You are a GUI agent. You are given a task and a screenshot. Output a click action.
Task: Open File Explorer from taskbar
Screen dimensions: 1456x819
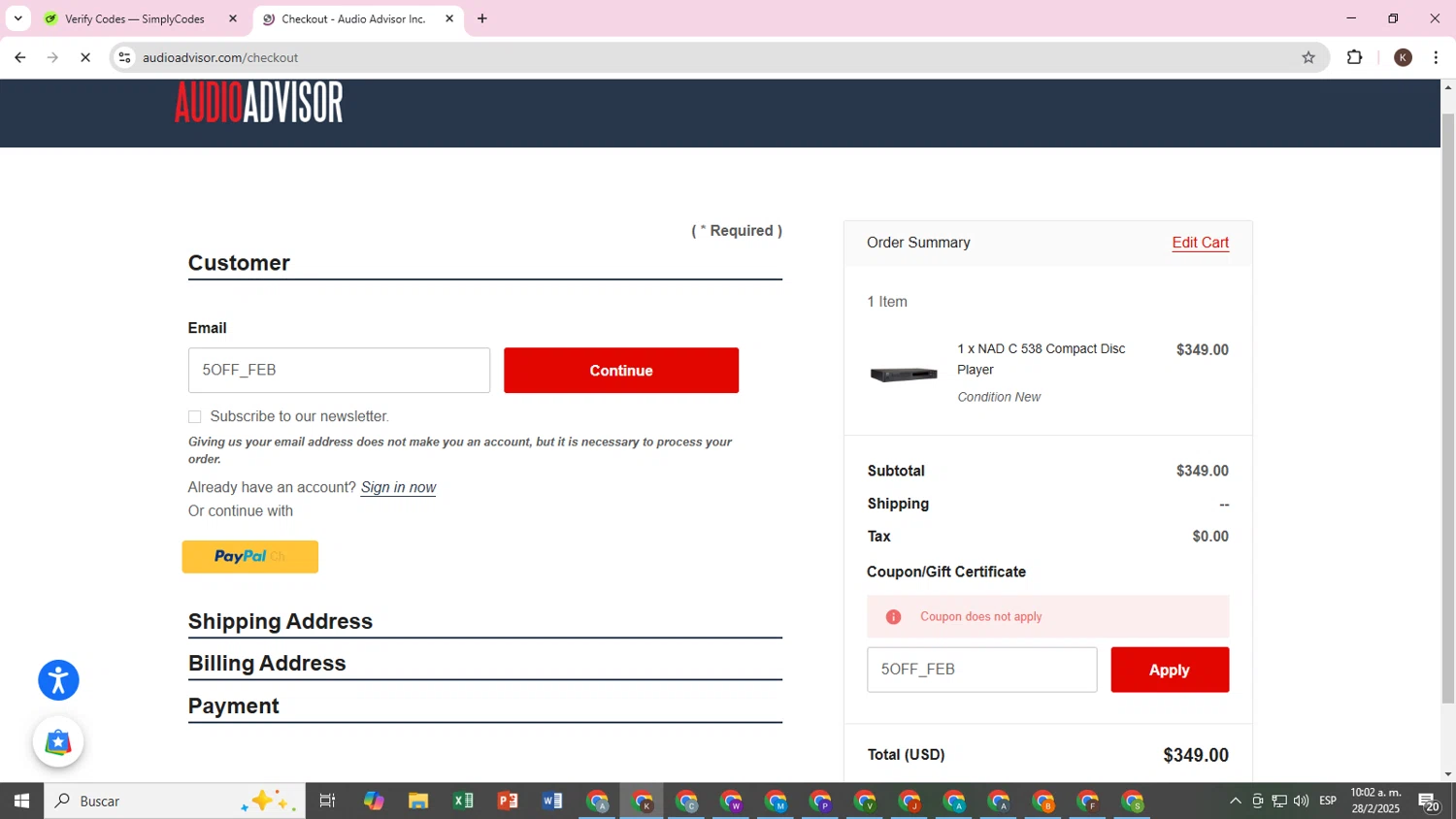(x=418, y=801)
